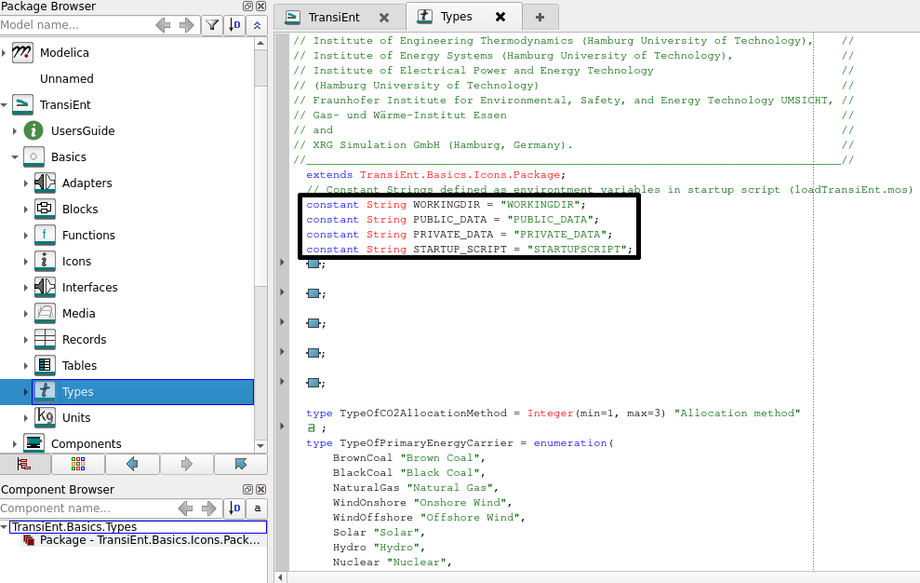Click the blue left arrow below Package Browser
The width and height of the screenshot is (920, 583).
click(x=133, y=465)
